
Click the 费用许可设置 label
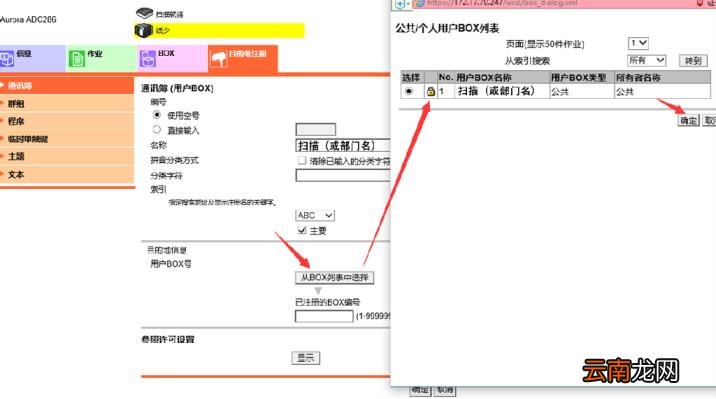pos(168,339)
